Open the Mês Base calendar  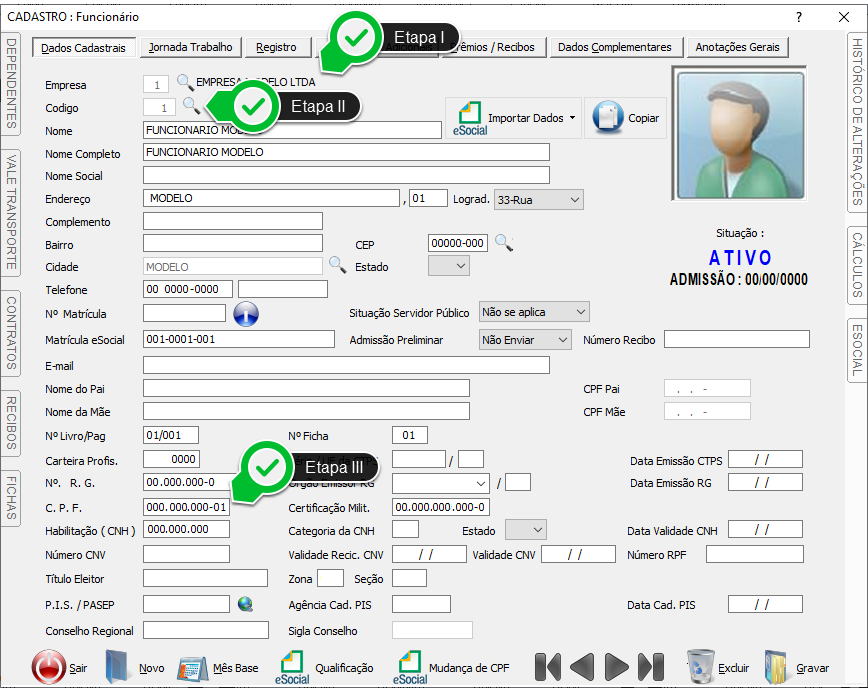192,667
